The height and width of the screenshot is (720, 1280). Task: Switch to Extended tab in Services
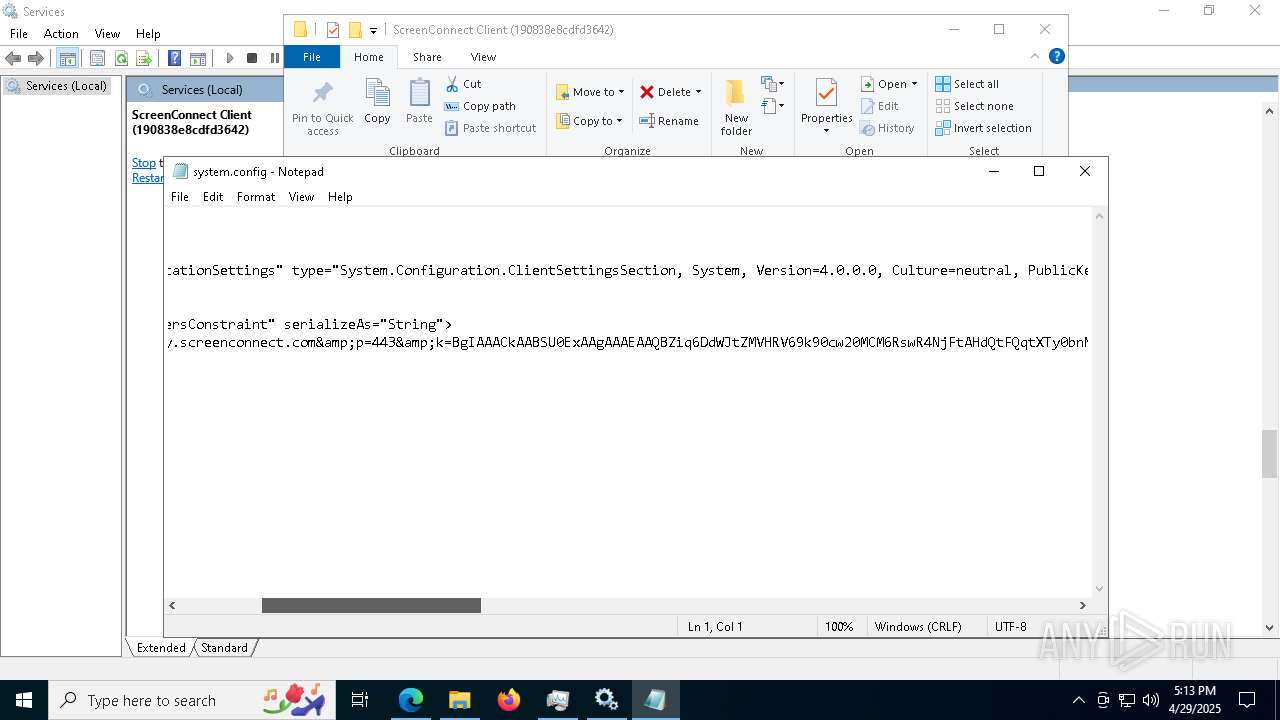[x=161, y=648]
